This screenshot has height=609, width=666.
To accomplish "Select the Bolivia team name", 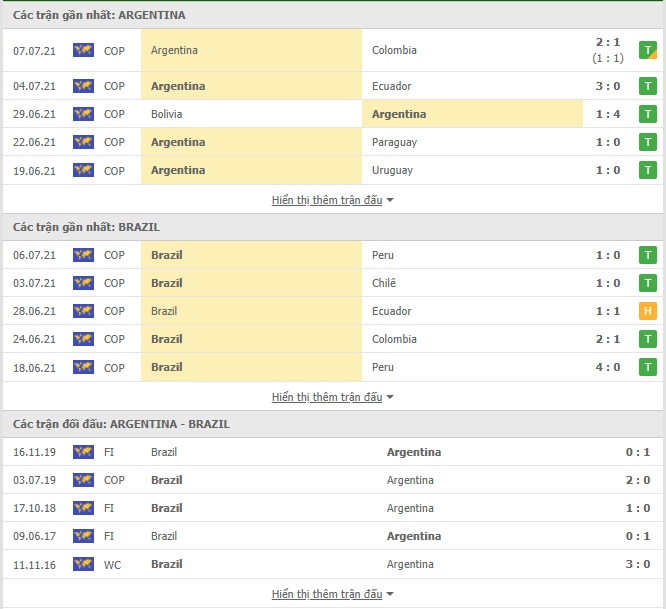I will pyautogui.click(x=166, y=114).
